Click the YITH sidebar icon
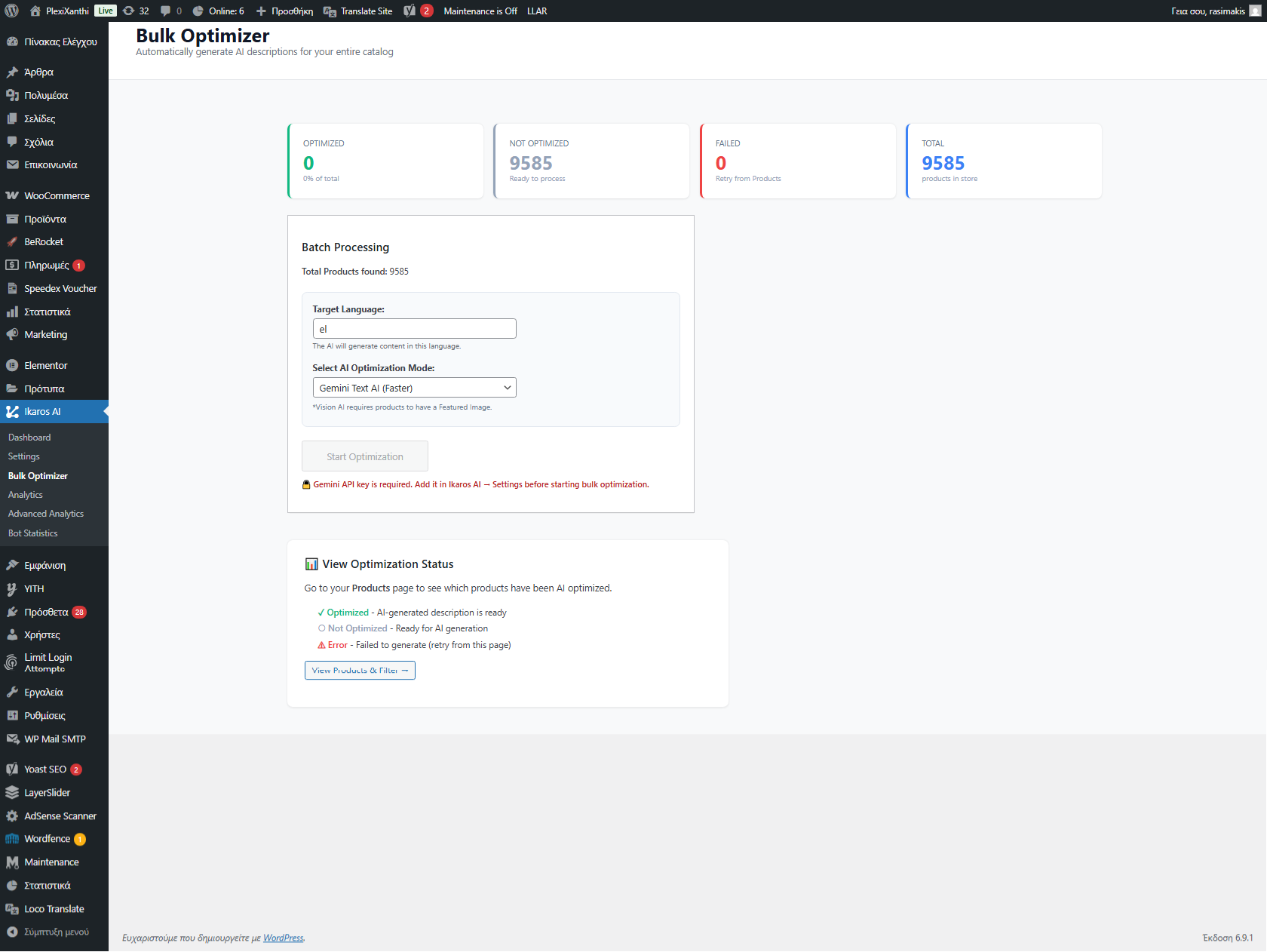Image resolution: width=1267 pixels, height=952 pixels. click(x=12, y=588)
